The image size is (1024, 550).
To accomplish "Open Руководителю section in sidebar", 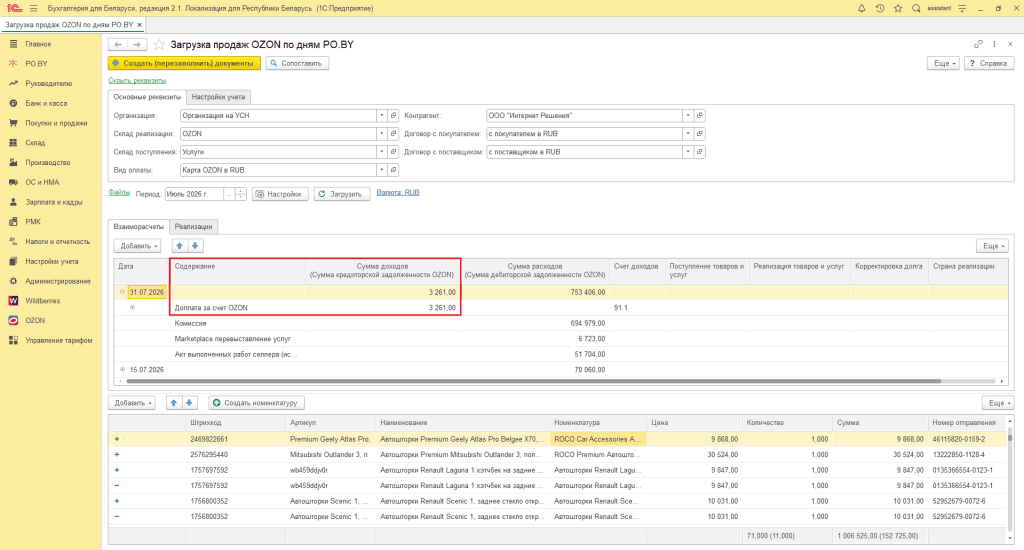I will pyautogui.click(x=48, y=84).
